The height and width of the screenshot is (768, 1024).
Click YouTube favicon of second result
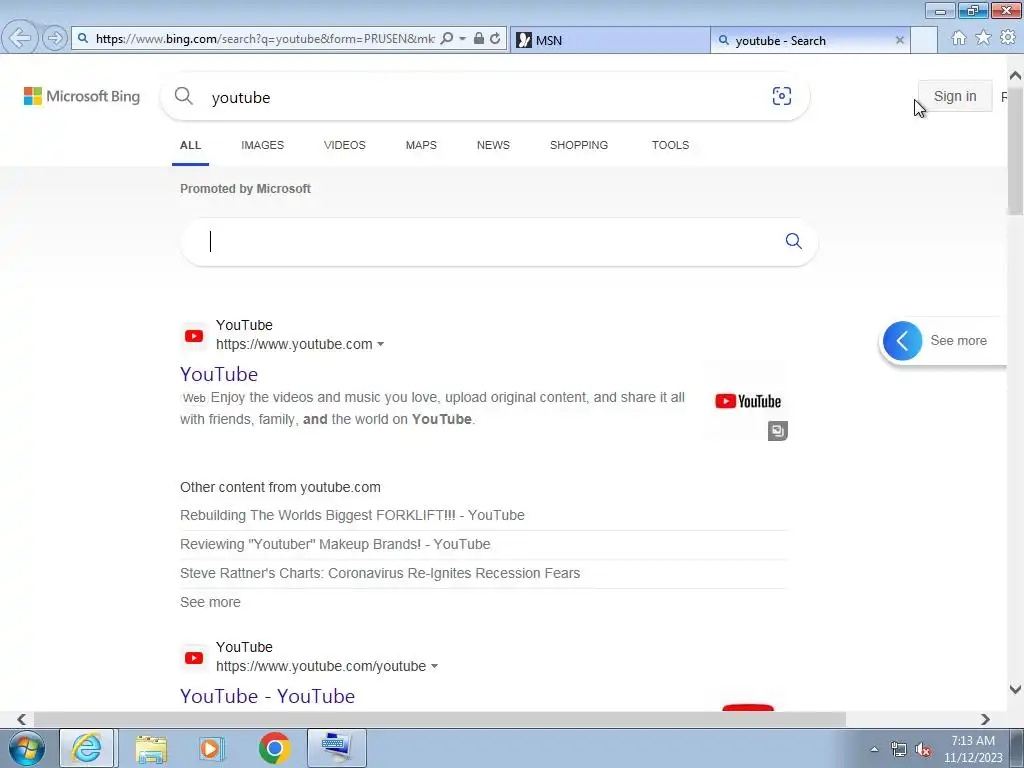point(193,658)
